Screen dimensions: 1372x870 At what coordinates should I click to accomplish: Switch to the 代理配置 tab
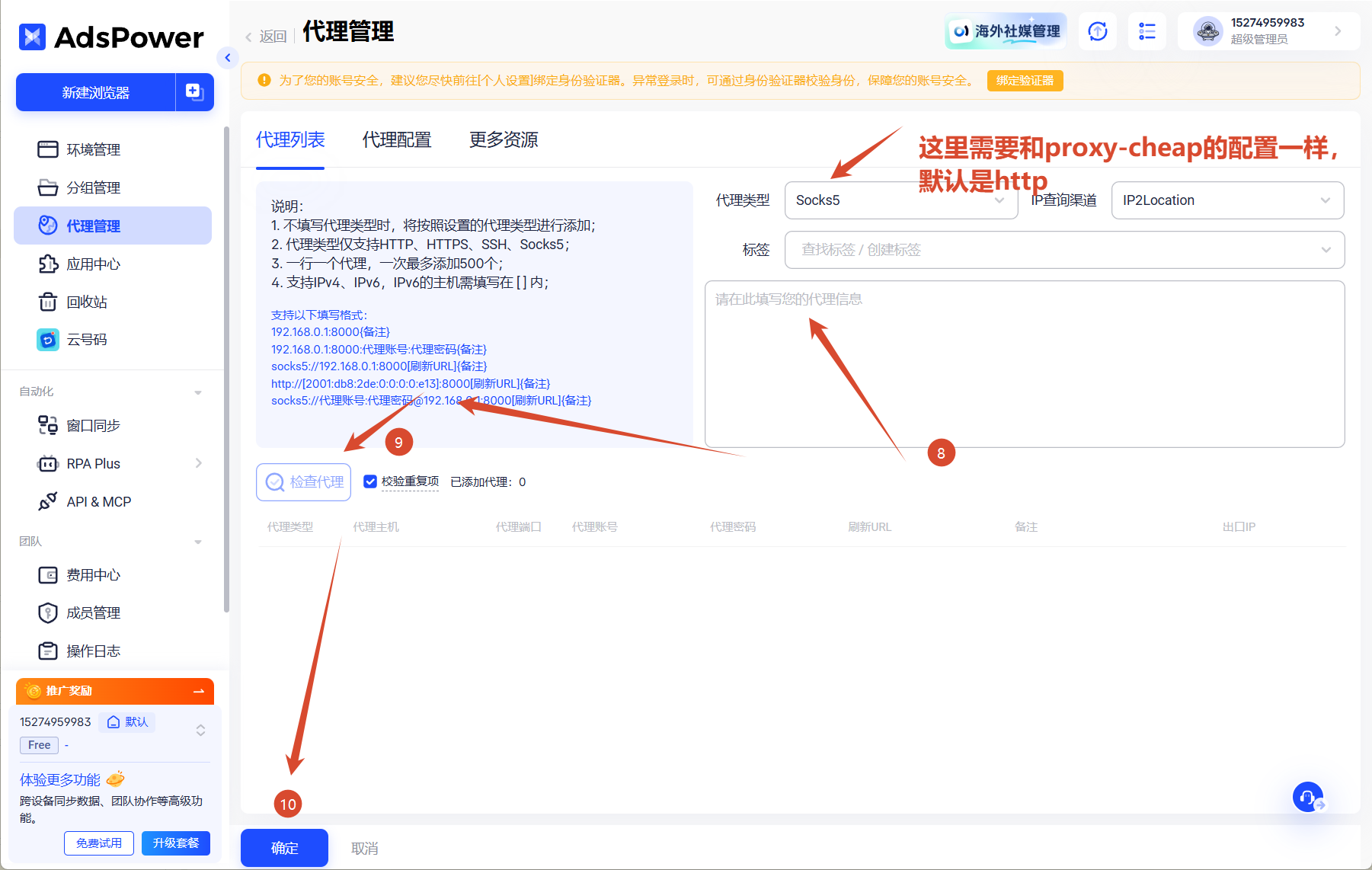click(397, 140)
